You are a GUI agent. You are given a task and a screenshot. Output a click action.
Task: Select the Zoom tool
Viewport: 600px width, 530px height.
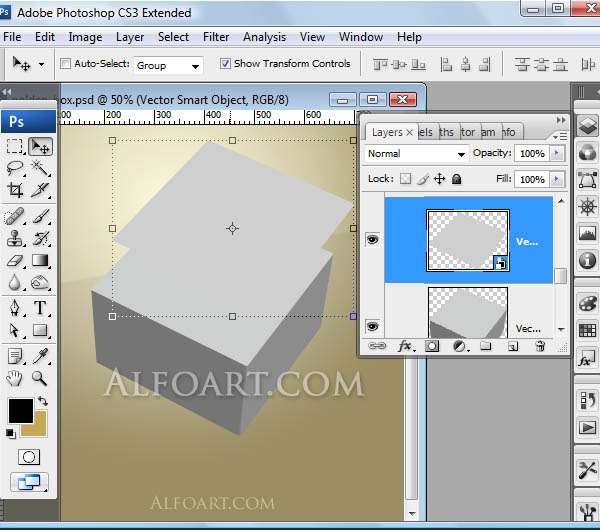click(x=40, y=378)
